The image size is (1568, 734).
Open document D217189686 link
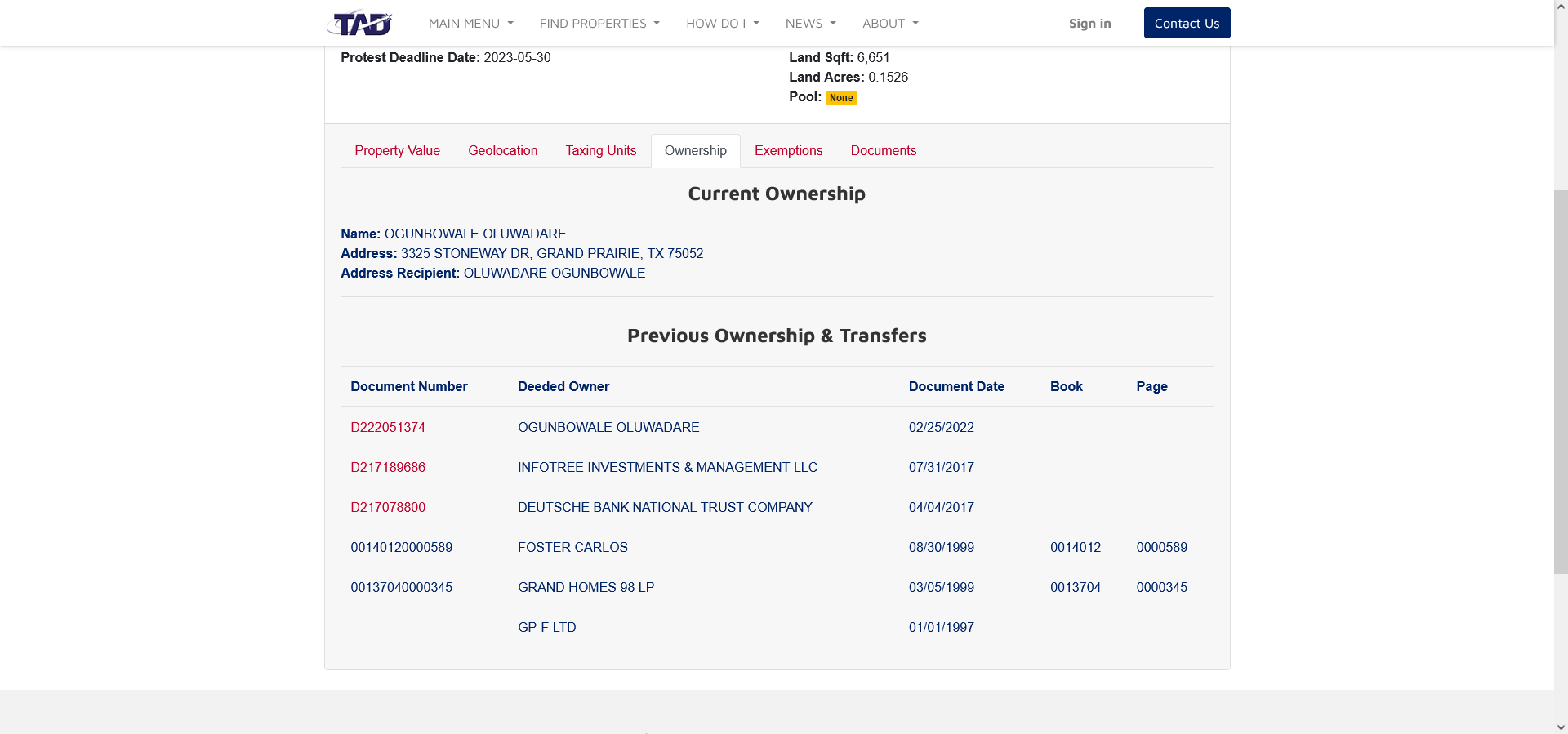point(388,467)
